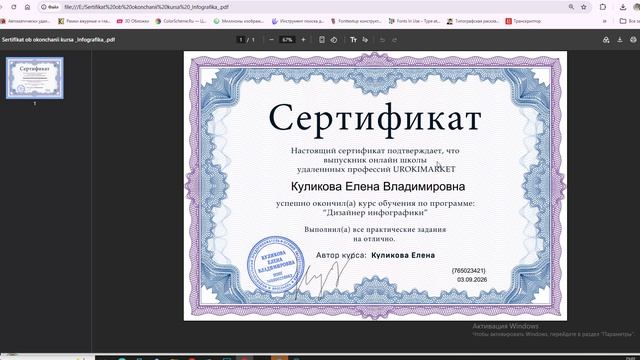Image resolution: width=640 pixels, height=360 pixels.
Task: Expand the hidden bookmarks chevron
Action: tap(605, 21)
